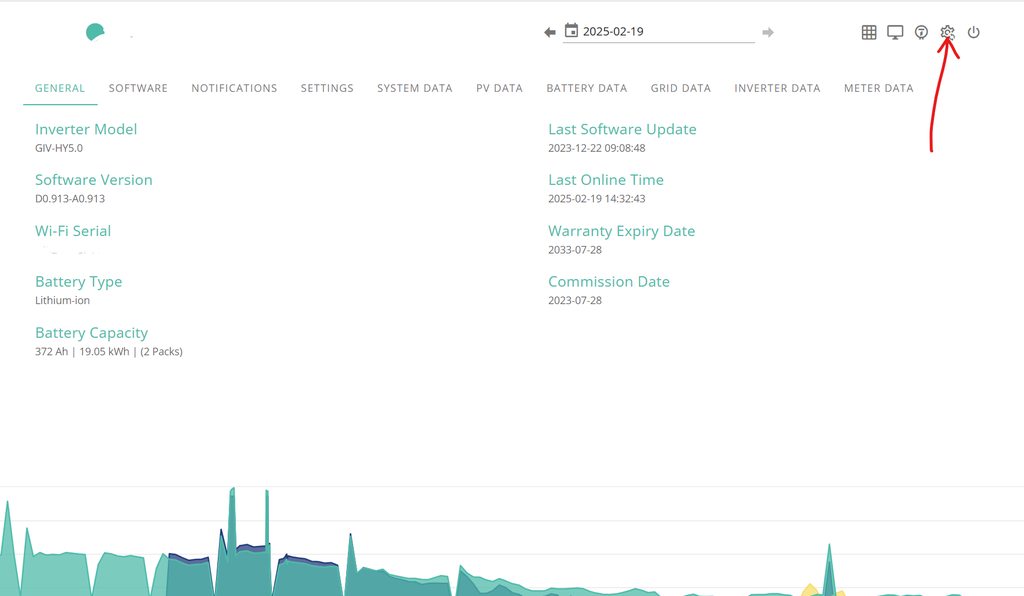The width and height of the screenshot is (1024, 596).
Task: Go to next day with right arrow
Action: coord(768,32)
